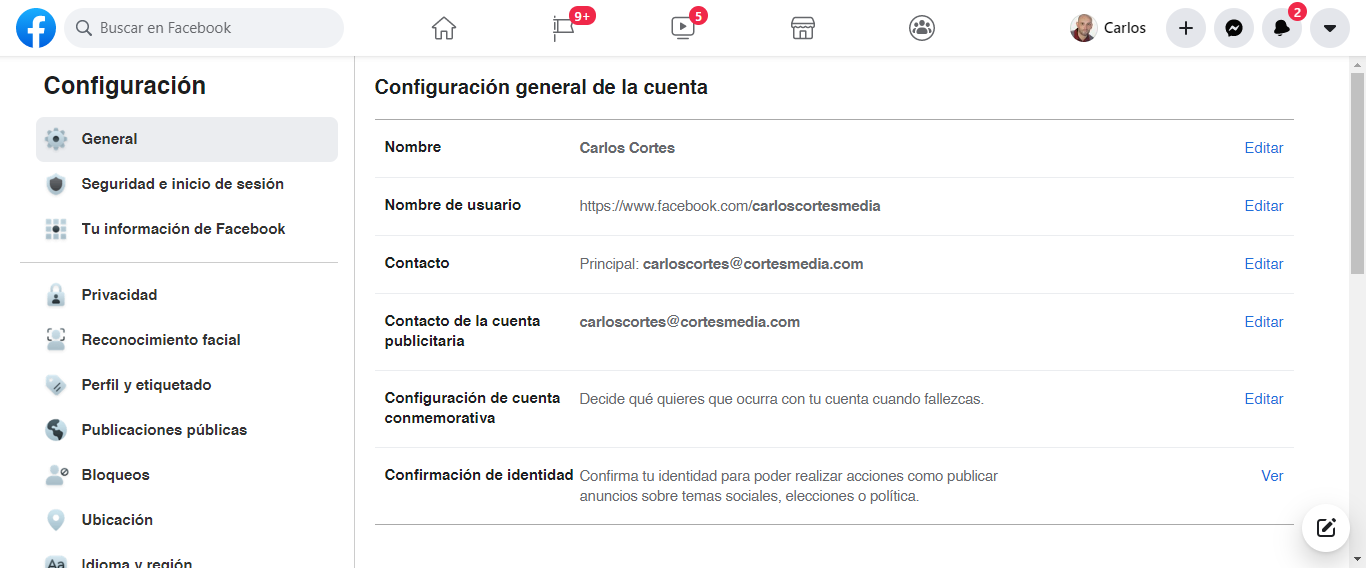Expand the account dropdown arrow
Screen dimensions: 1366x568
[1330, 28]
